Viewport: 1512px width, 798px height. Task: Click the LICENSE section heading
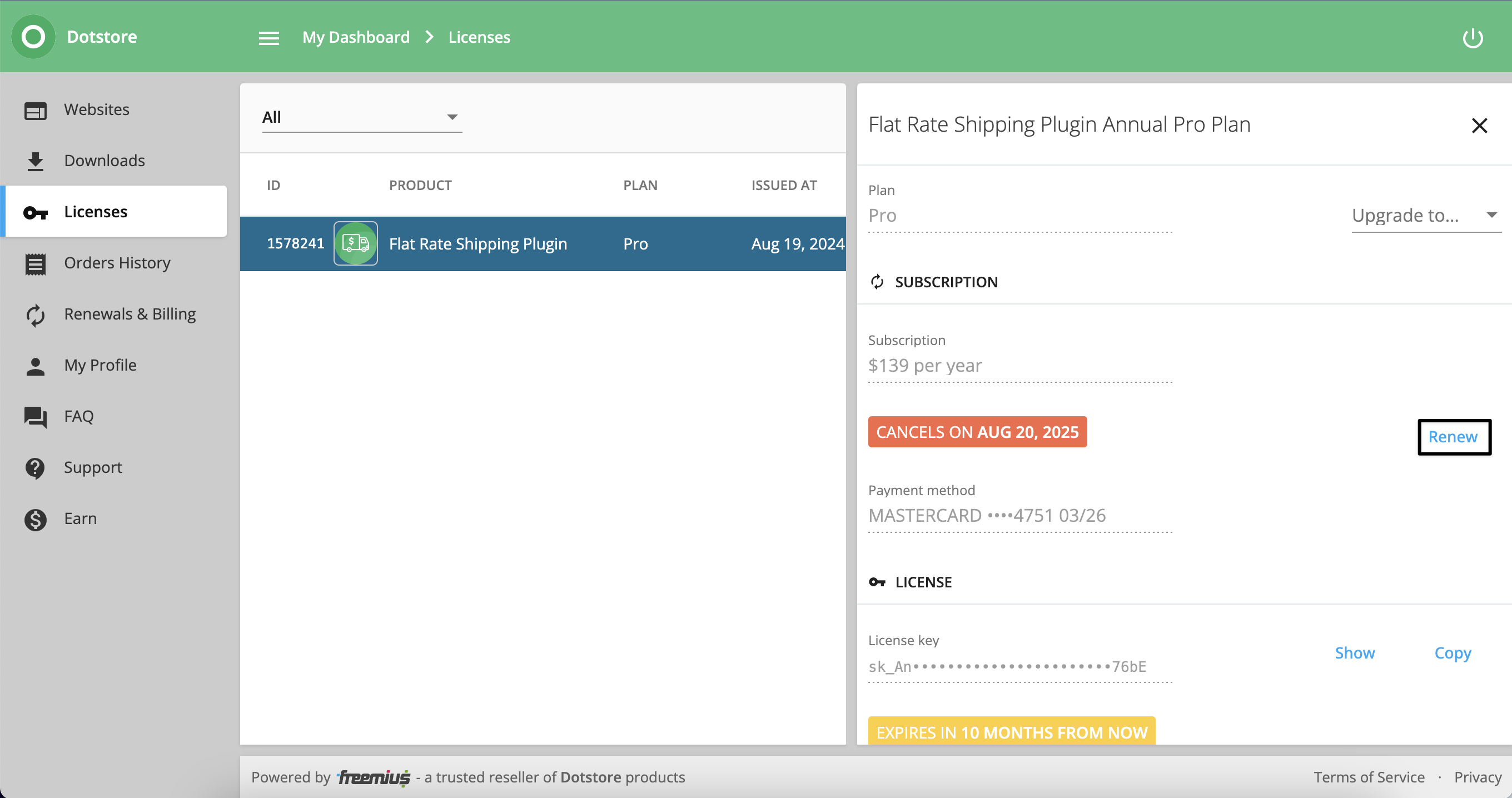[923, 582]
